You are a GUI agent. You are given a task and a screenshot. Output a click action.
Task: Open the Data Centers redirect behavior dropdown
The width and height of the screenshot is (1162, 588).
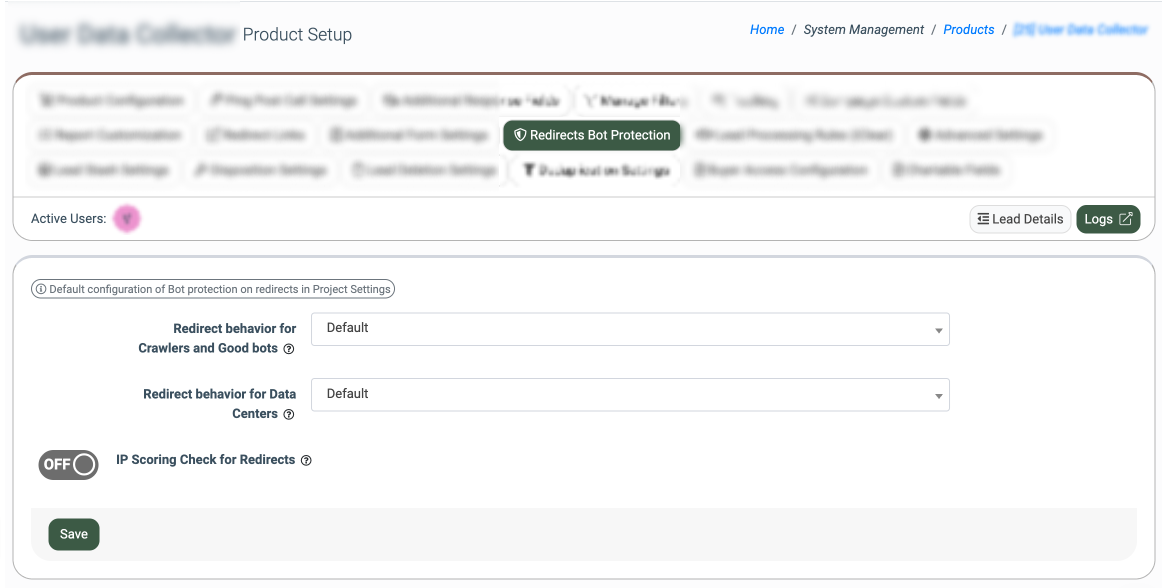coord(630,394)
